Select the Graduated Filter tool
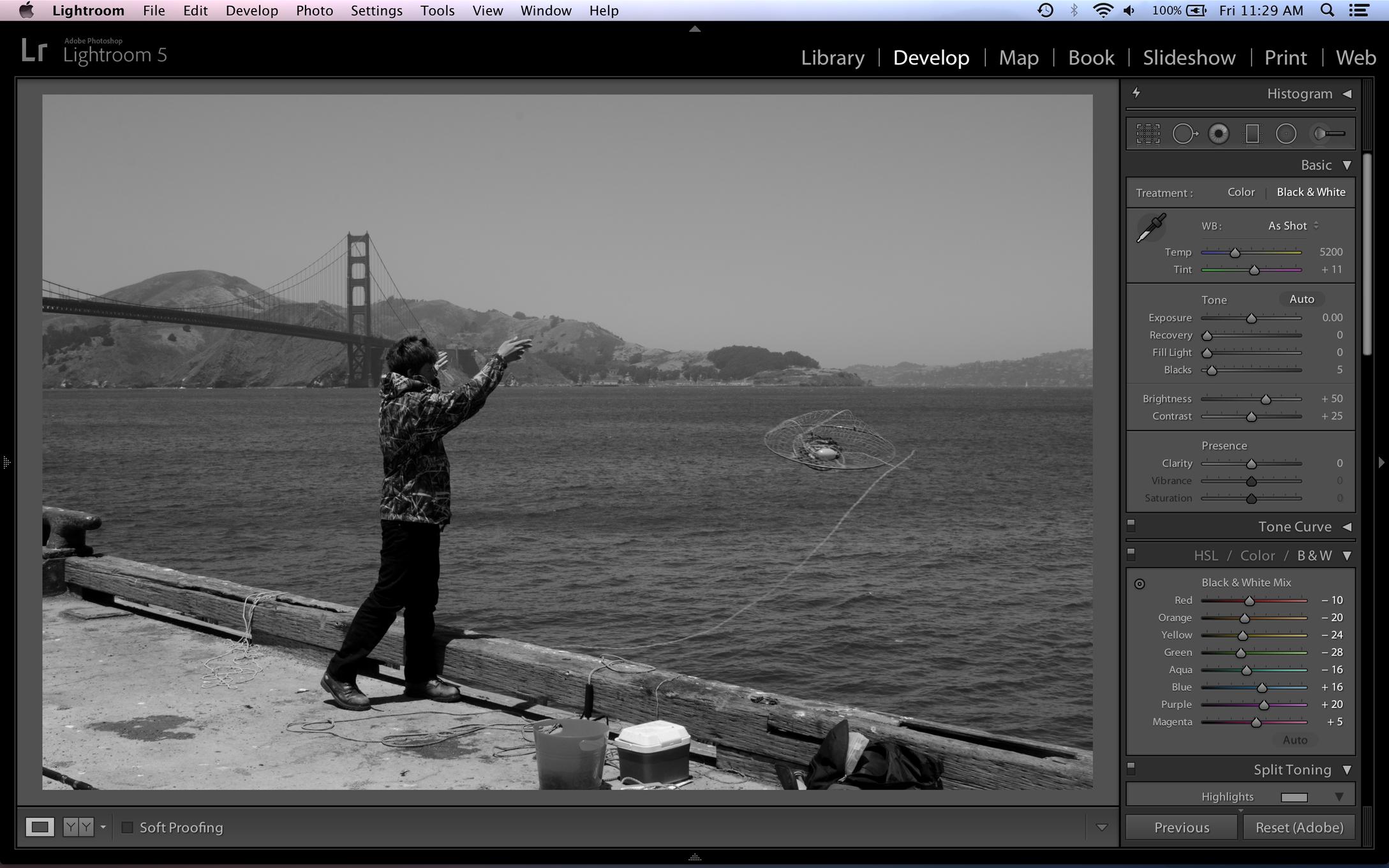The width and height of the screenshot is (1389, 868). tap(1252, 134)
